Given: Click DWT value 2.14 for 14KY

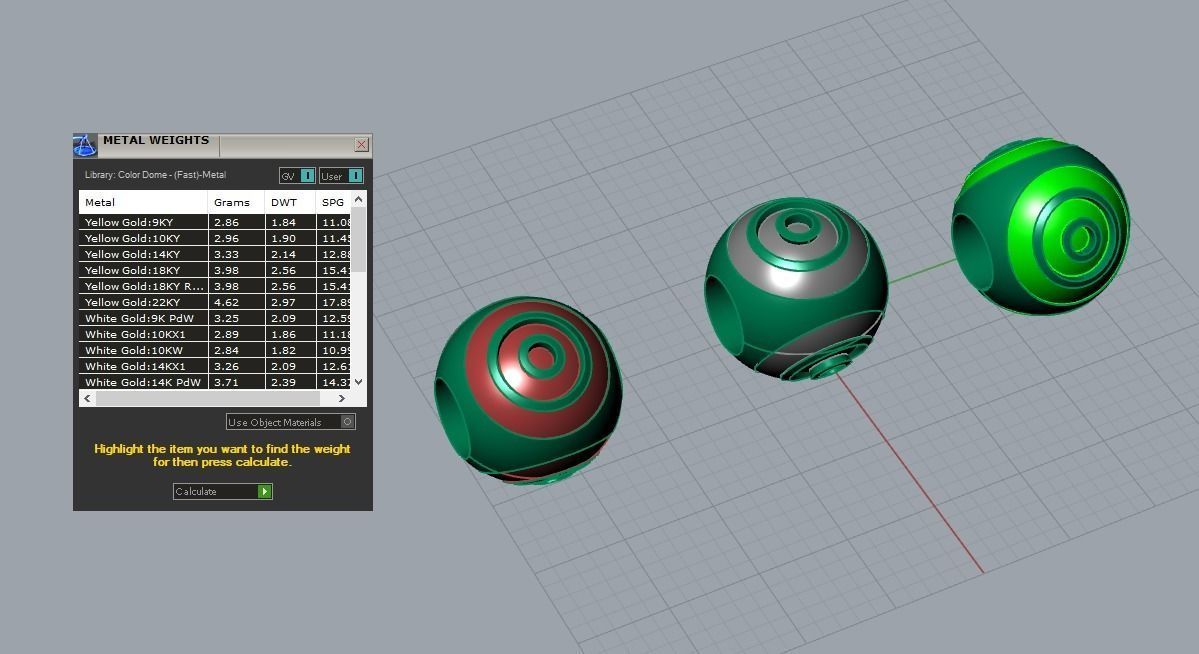Looking at the screenshot, I should 284,255.
